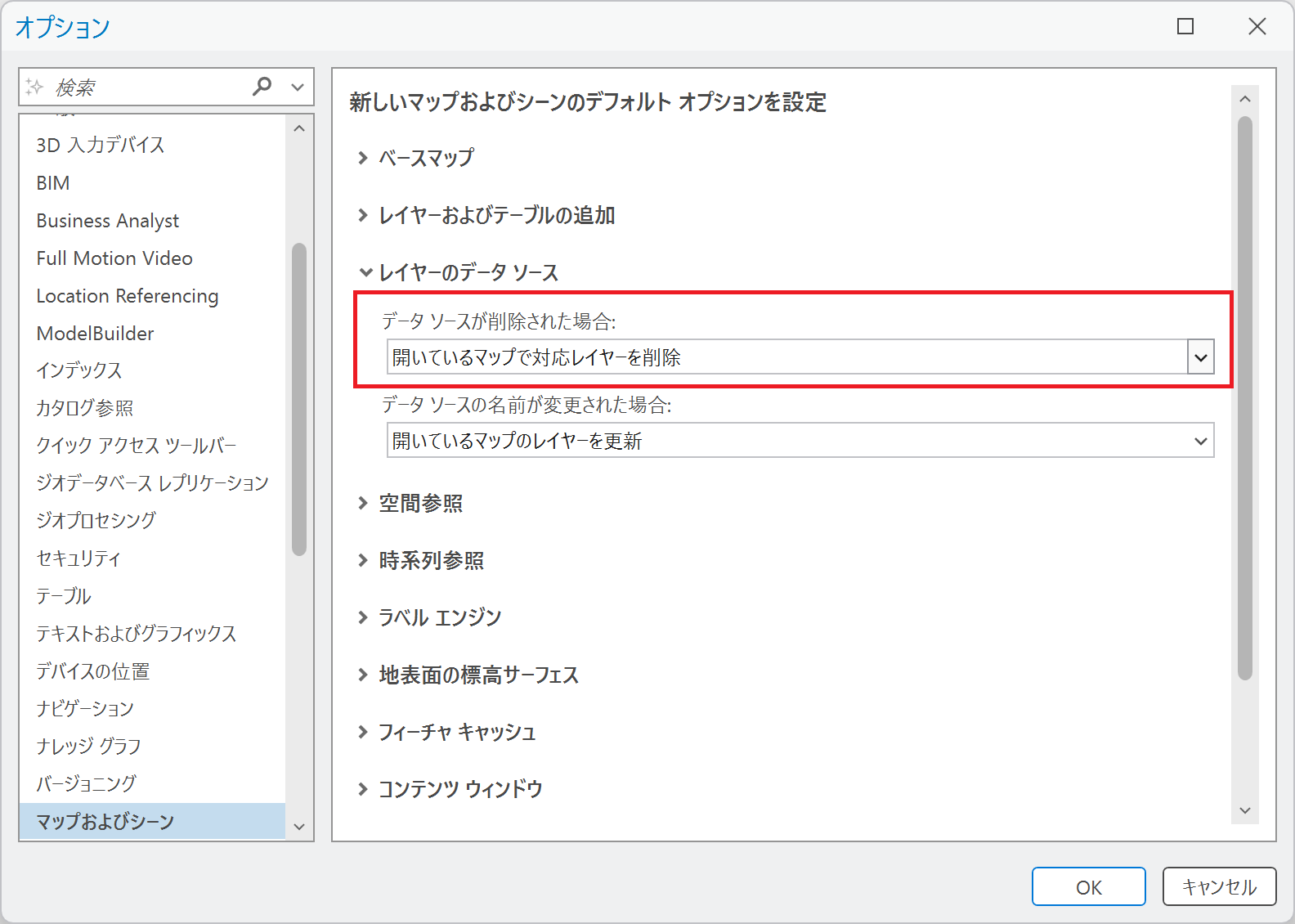Viewport: 1295px width, 924px height.
Task: Expand the フィーチャ キャッシュ section
Action: click(x=363, y=732)
